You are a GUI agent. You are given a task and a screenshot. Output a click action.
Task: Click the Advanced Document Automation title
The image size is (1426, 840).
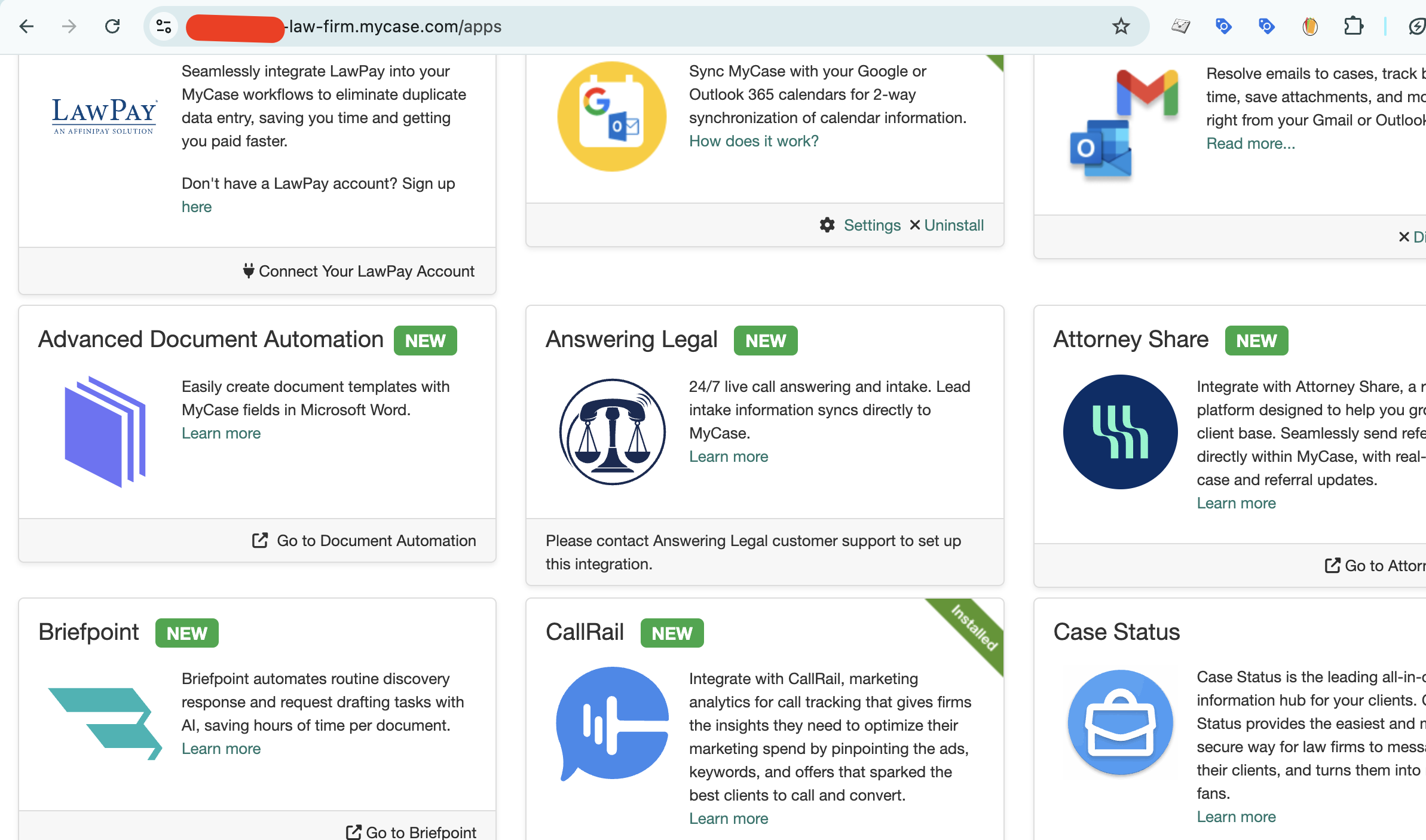(x=211, y=339)
